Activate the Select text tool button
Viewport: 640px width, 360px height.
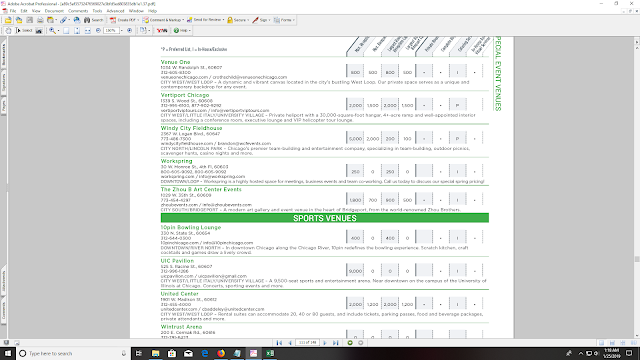click(24, 31)
